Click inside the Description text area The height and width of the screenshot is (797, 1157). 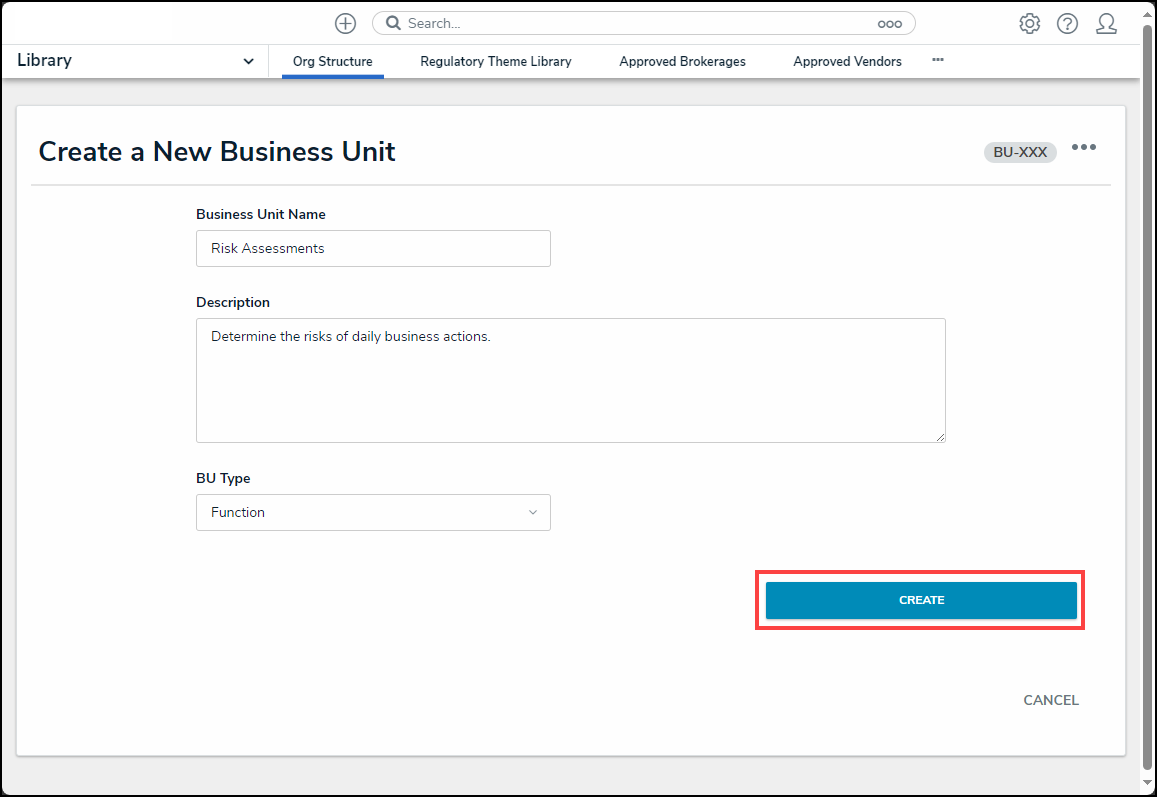570,380
